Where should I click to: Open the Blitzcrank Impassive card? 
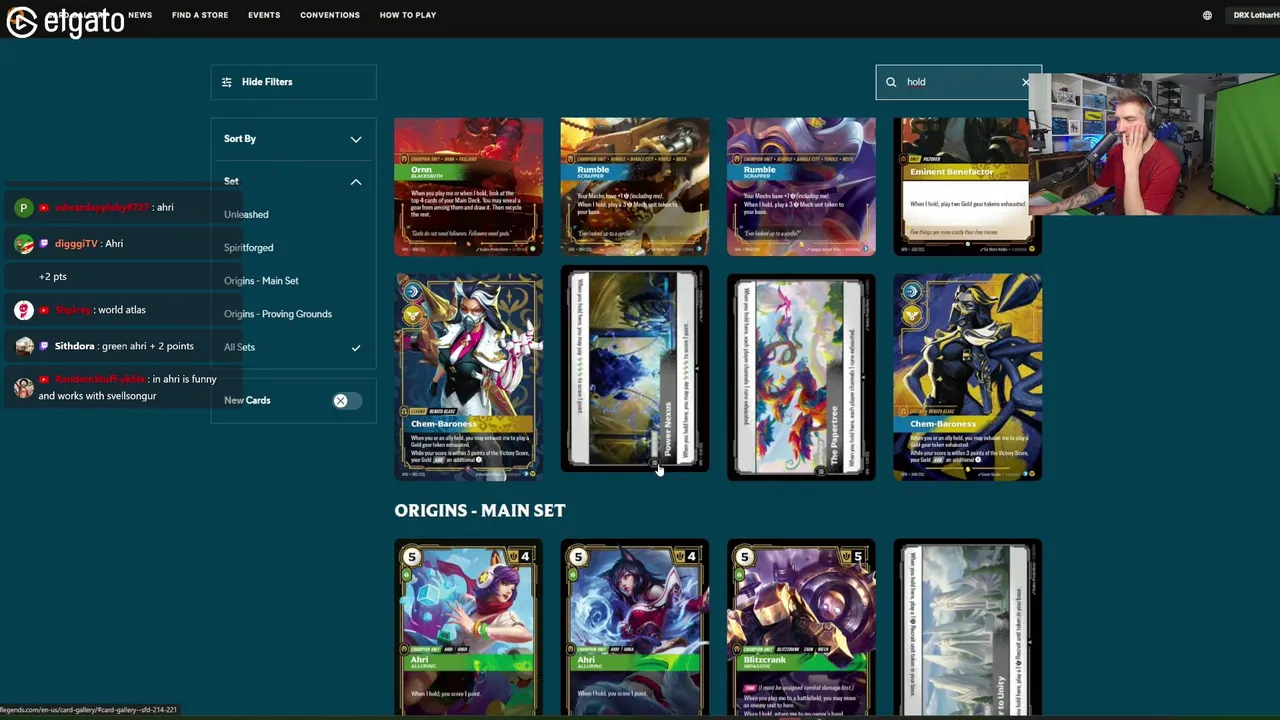[801, 628]
